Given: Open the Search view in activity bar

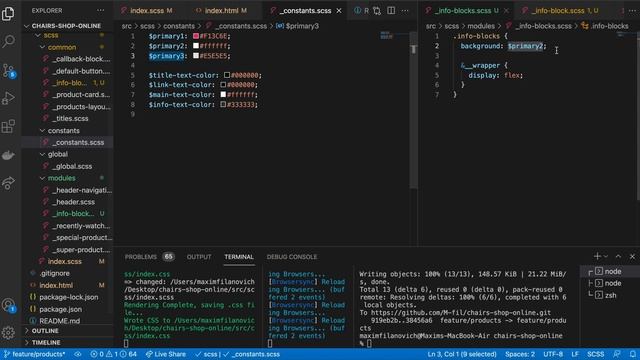Looking at the screenshot, I should [x=8, y=41].
